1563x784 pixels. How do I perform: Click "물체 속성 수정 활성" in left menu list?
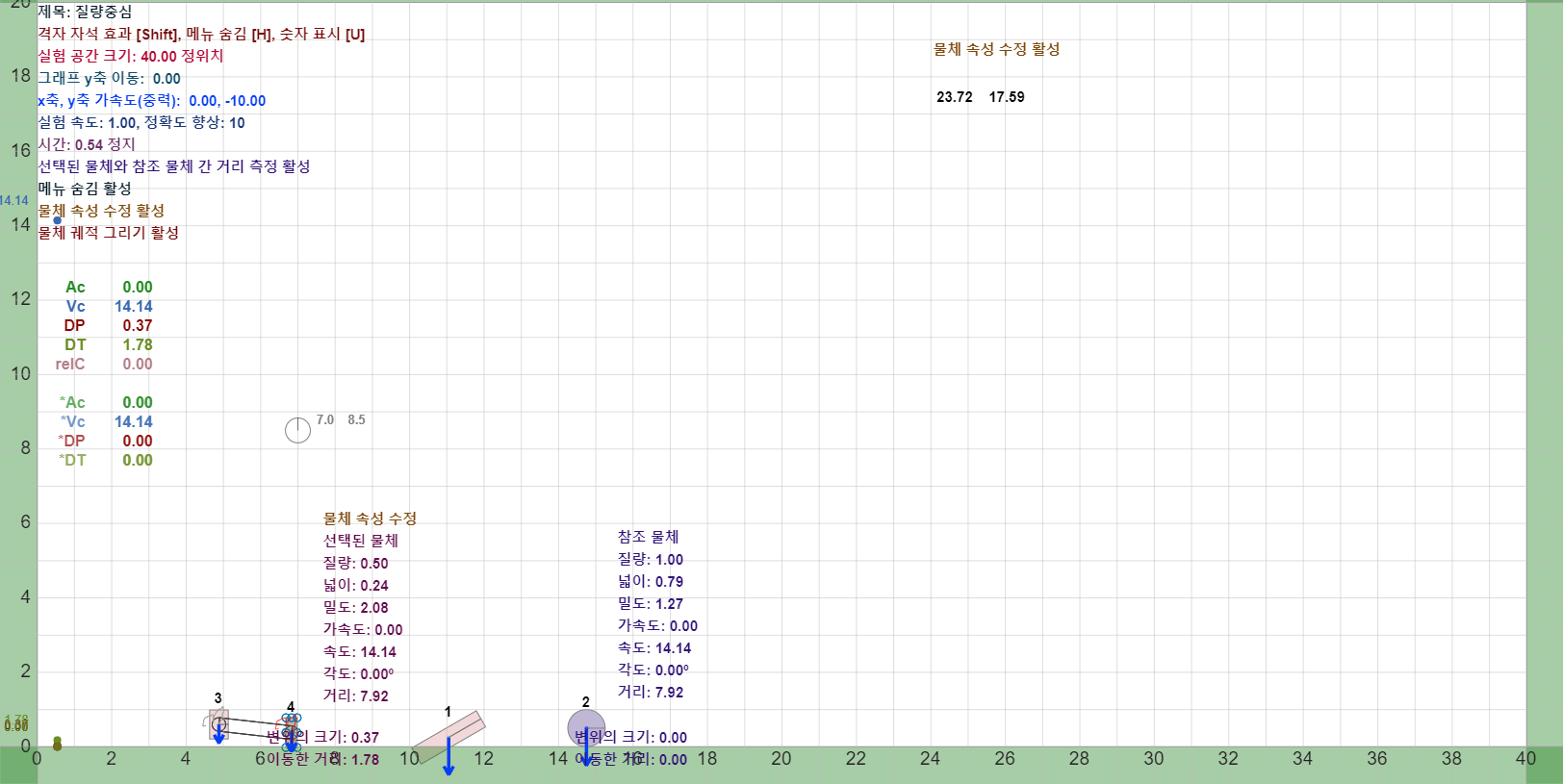pyautogui.click(x=101, y=211)
